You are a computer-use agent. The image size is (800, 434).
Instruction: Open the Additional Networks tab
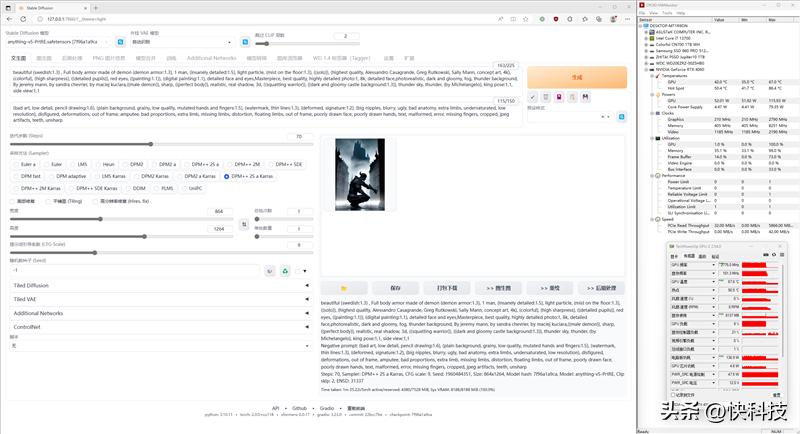tap(211, 58)
